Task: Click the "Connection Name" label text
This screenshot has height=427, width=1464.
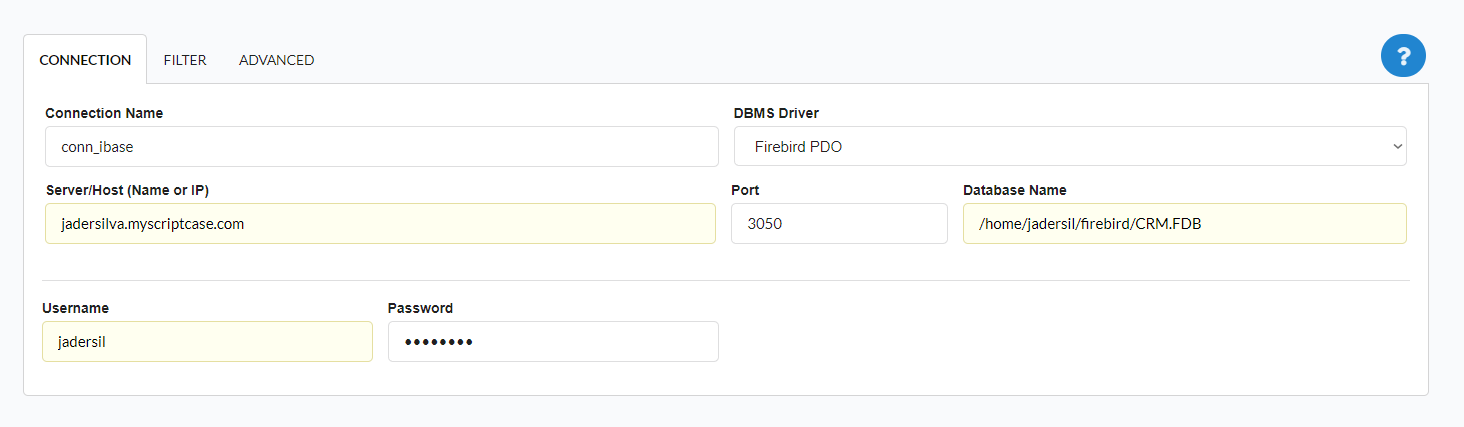Action: pyautogui.click(x=104, y=113)
